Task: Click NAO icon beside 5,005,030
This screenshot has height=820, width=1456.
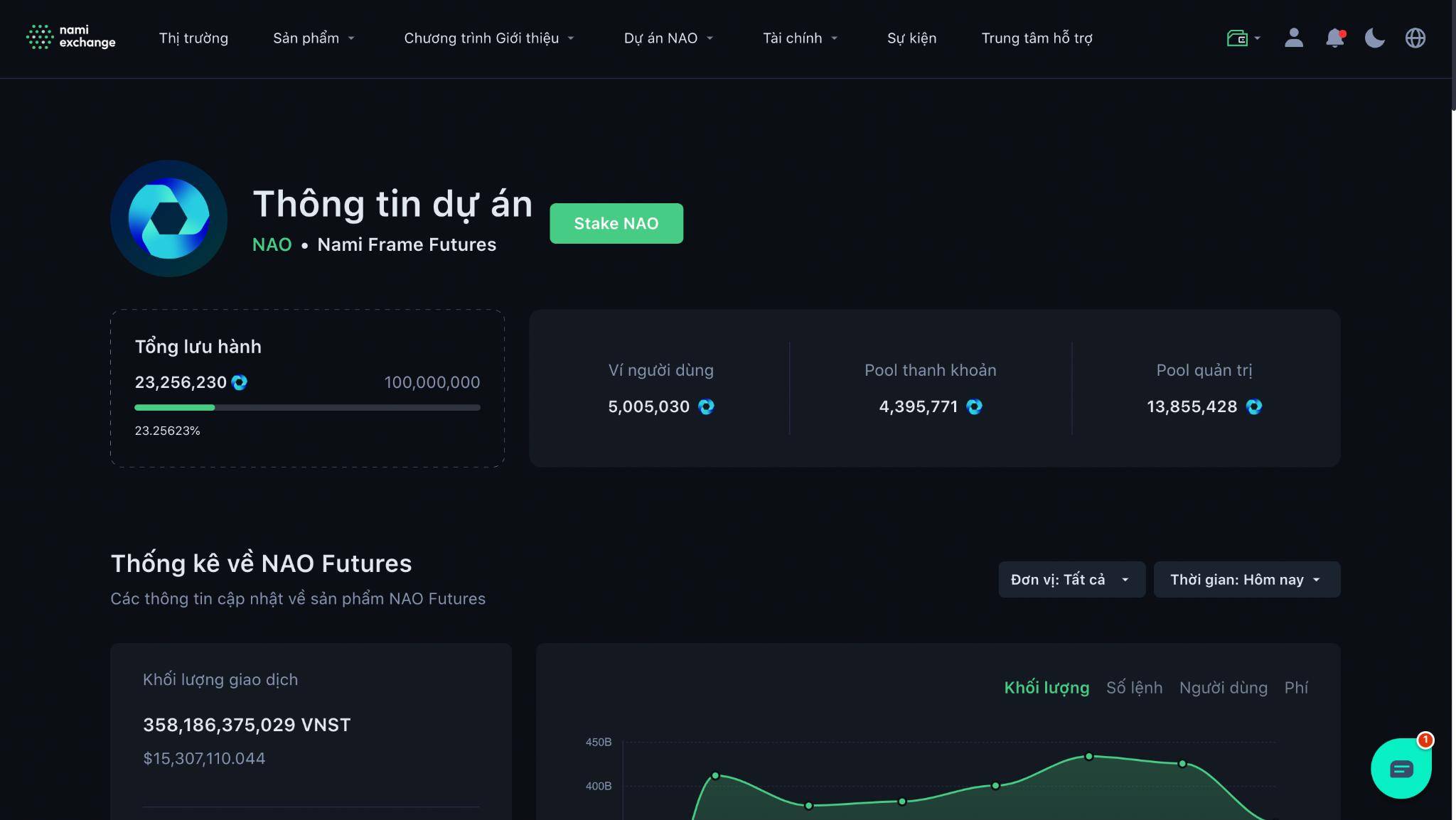Action: point(706,406)
